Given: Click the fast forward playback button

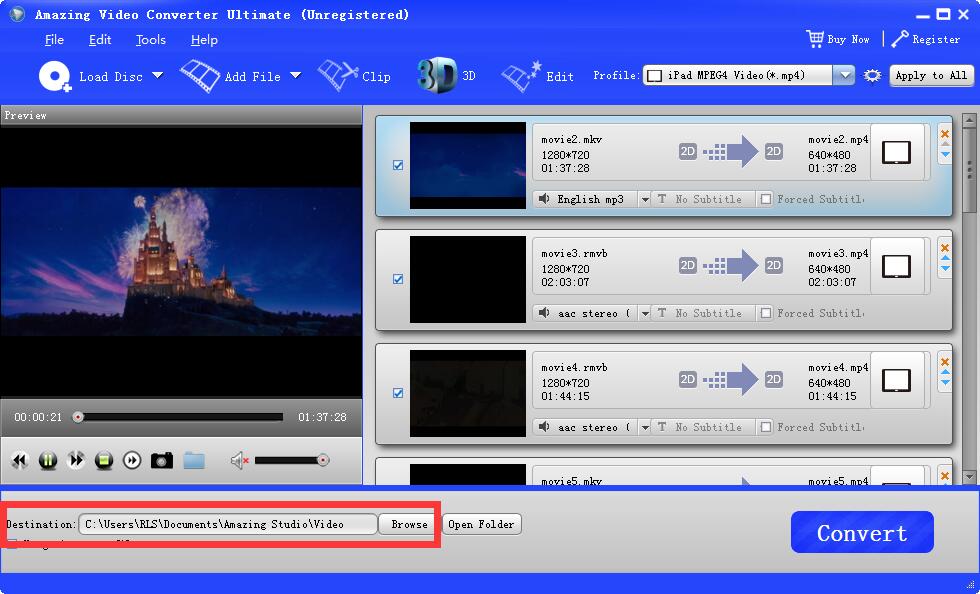Looking at the screenshot, I should tap(76, 461).
